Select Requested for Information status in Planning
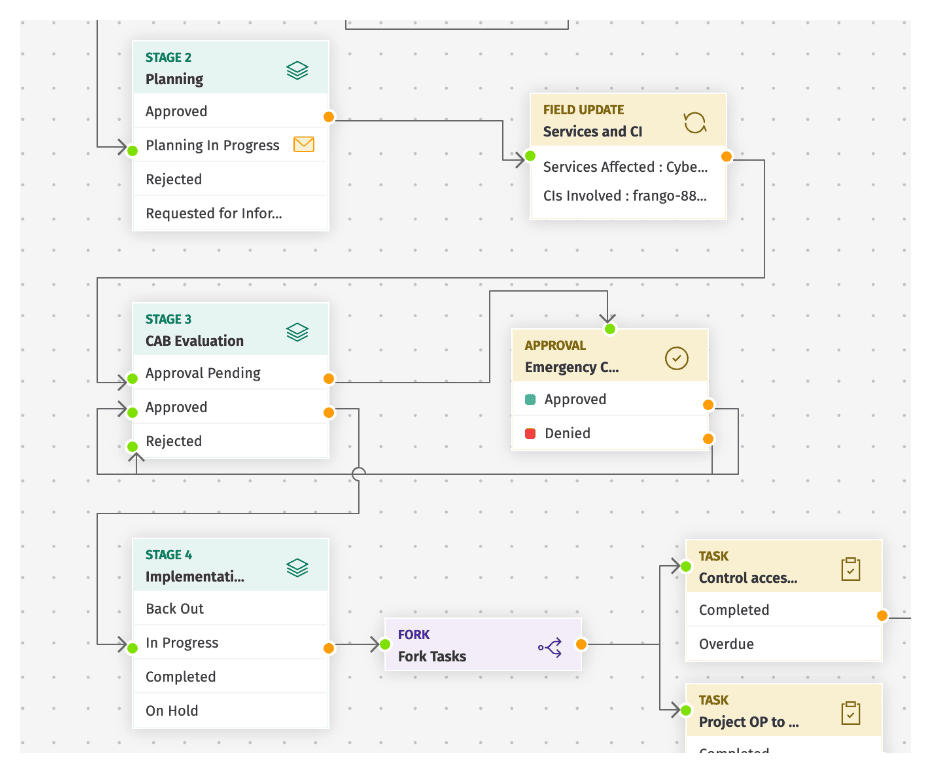931x773 pixels. (x=214, y=213)
